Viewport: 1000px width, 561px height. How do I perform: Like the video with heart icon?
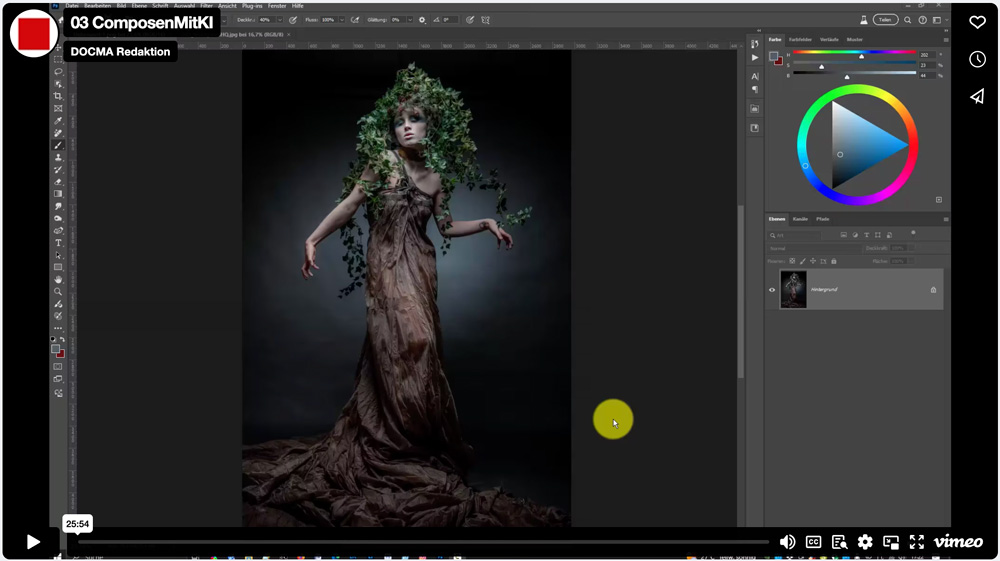click(977, 22)
